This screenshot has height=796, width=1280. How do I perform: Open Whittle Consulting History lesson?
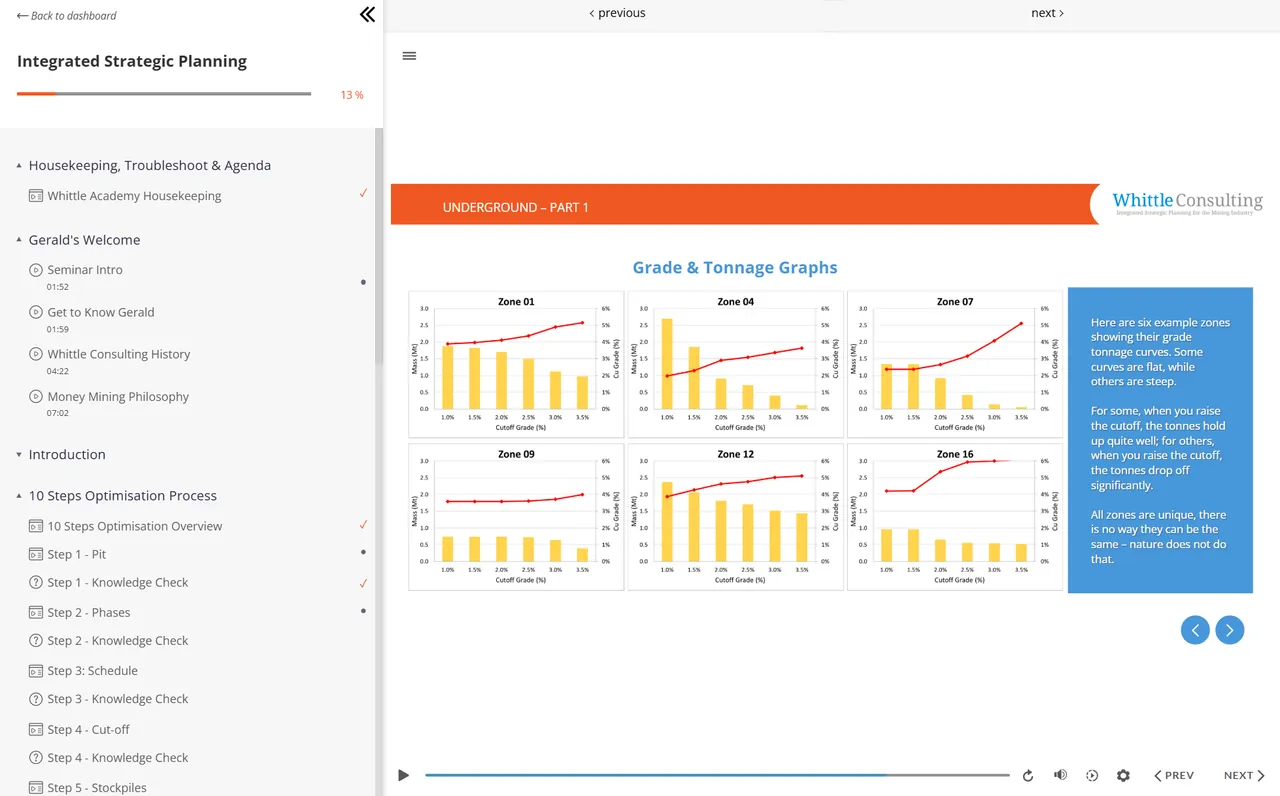119,354
